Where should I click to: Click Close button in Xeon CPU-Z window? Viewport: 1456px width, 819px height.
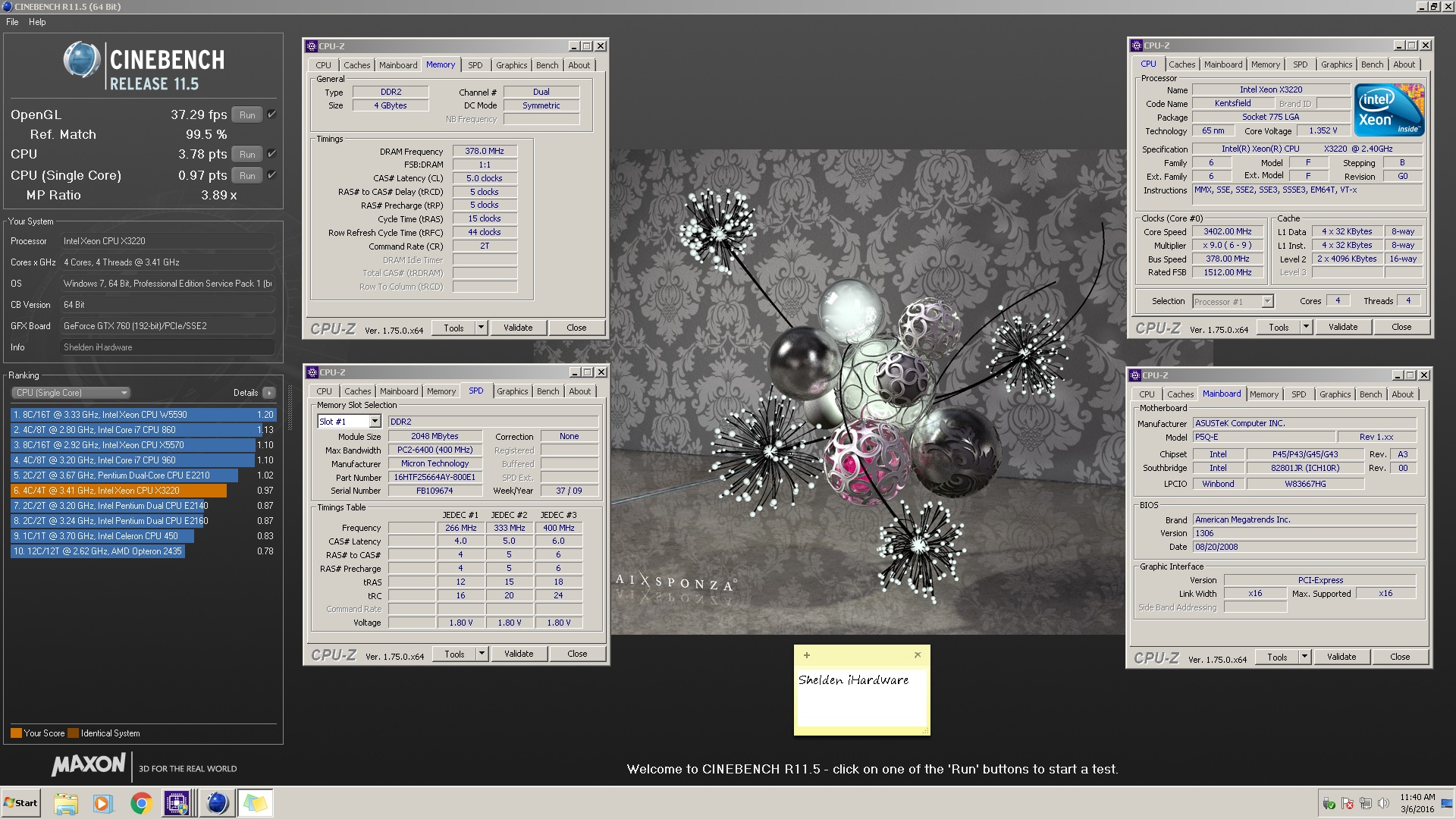coord(1401,327)
